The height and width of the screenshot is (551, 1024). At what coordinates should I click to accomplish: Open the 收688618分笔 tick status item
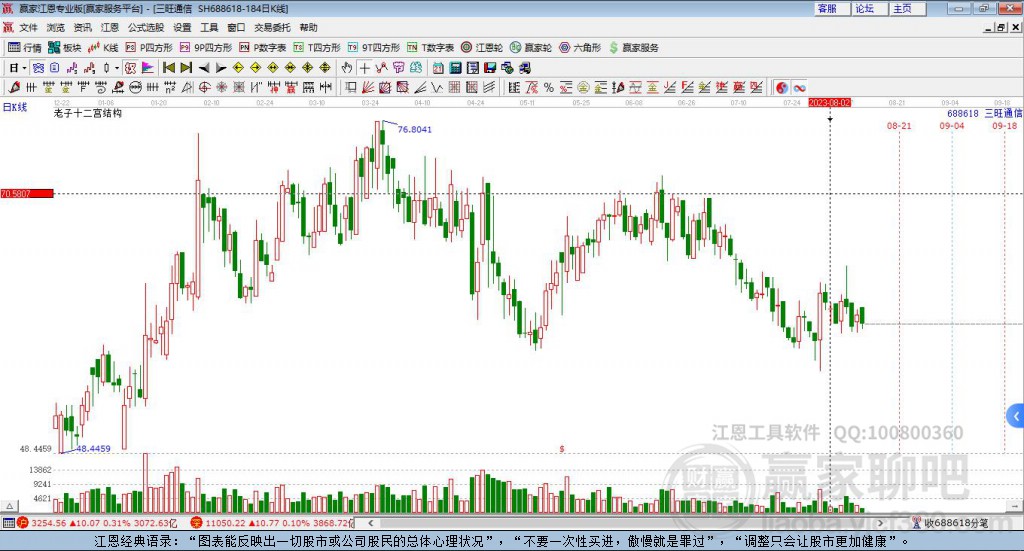coord(950,523)
